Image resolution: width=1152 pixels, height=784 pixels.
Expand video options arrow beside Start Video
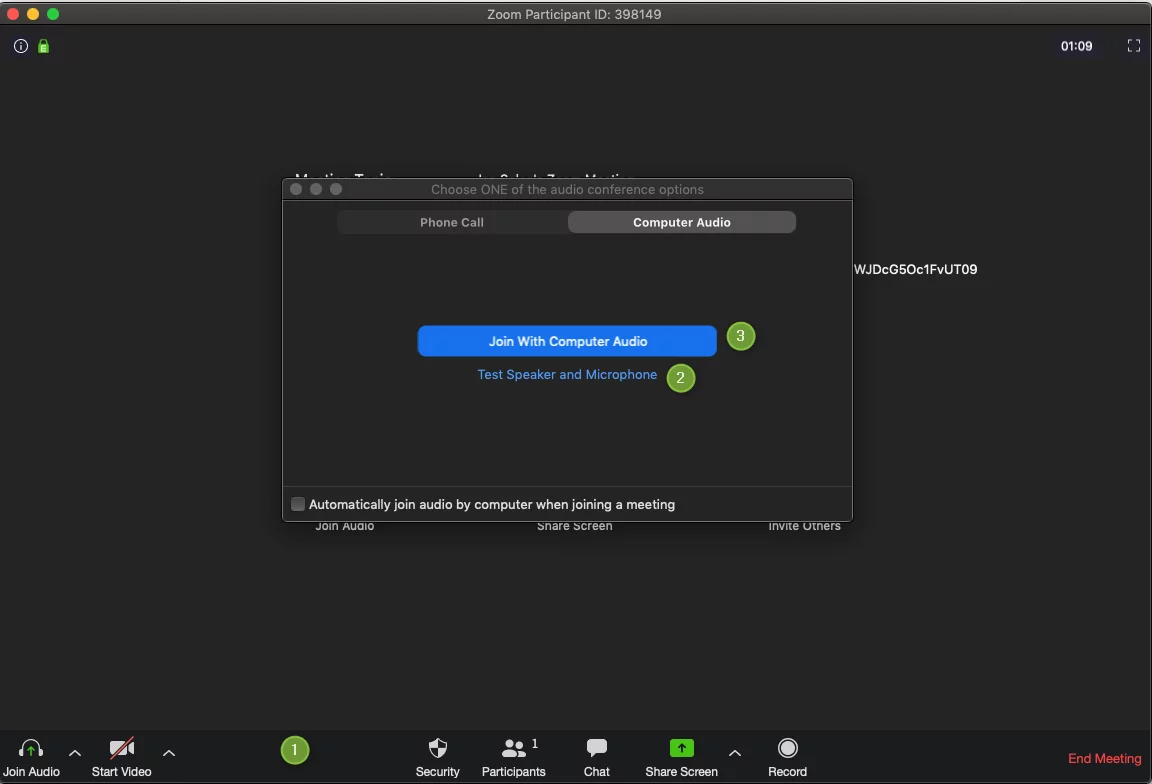169,753
